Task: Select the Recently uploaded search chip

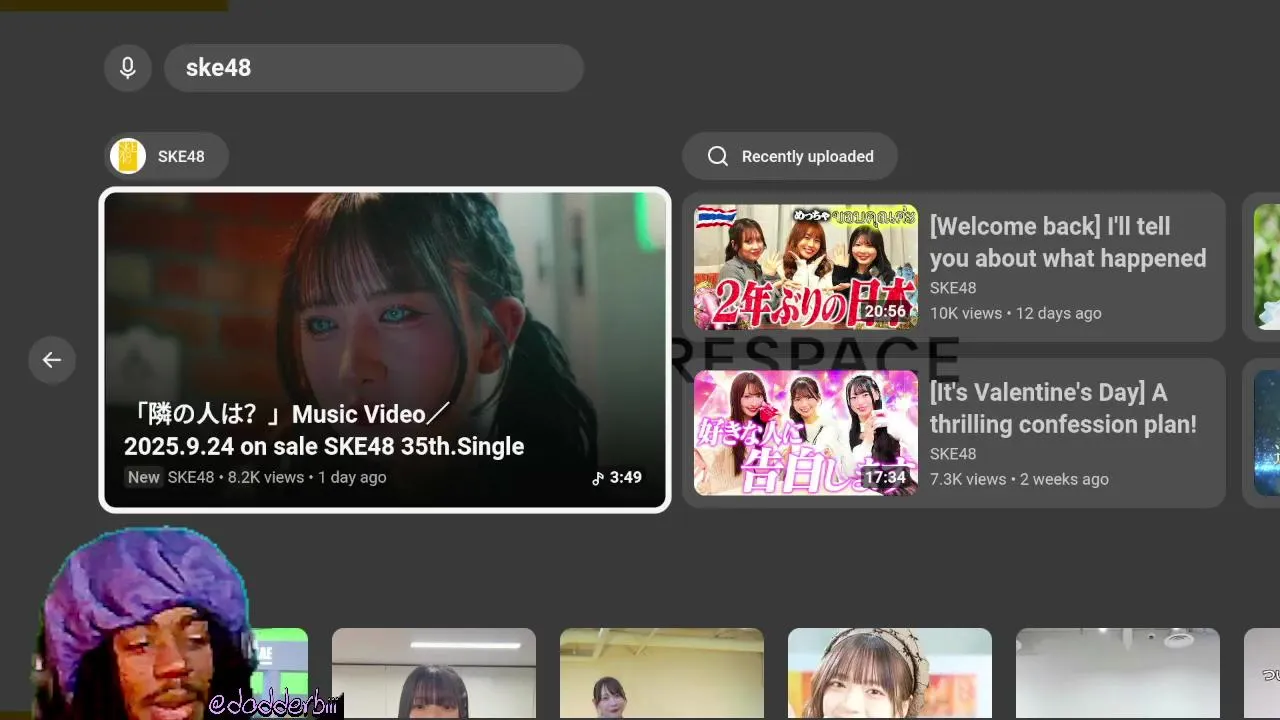Action: 790,156
